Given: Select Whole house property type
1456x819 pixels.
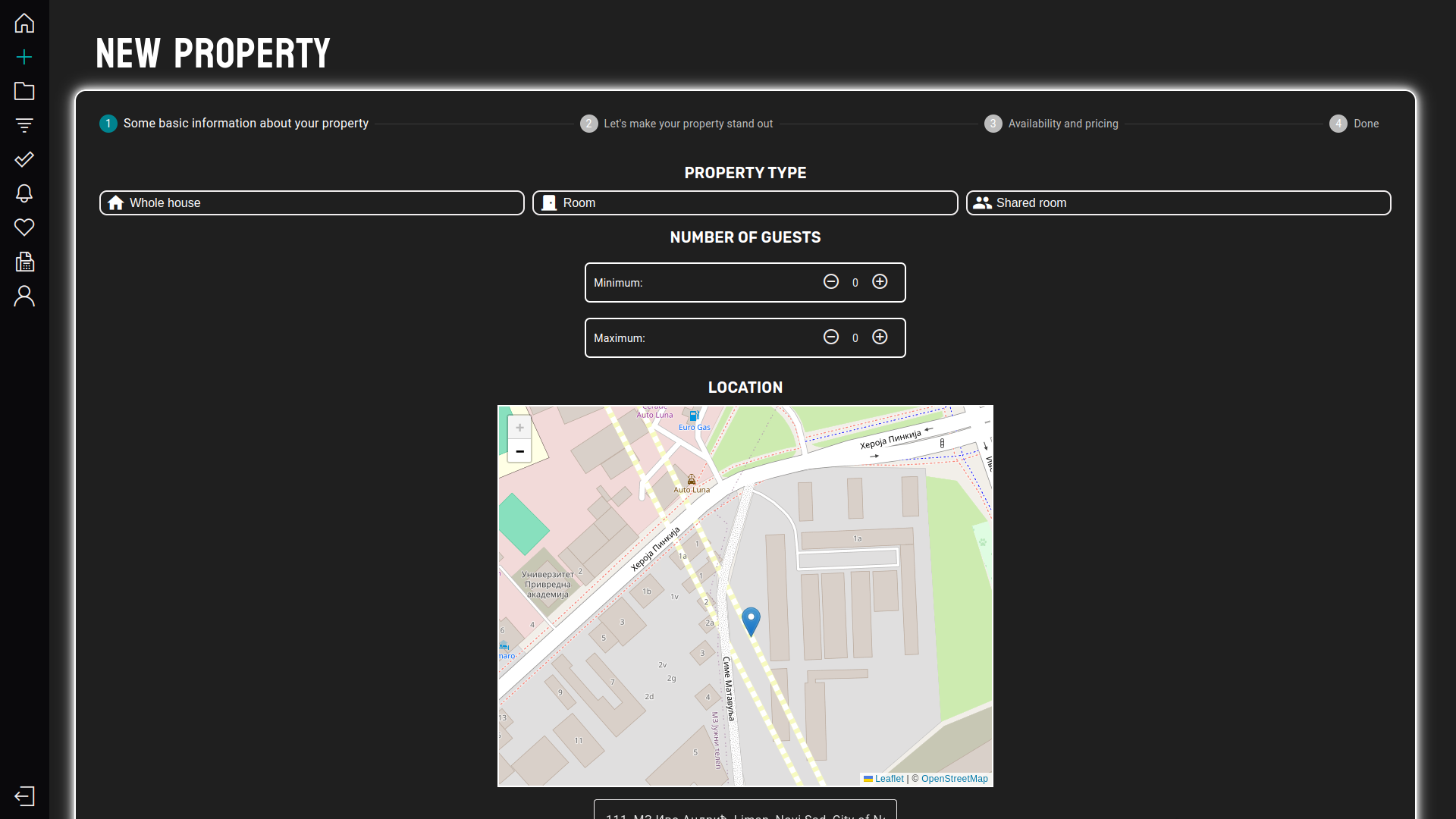Looking at the screenshot, I should pos(312,202).
